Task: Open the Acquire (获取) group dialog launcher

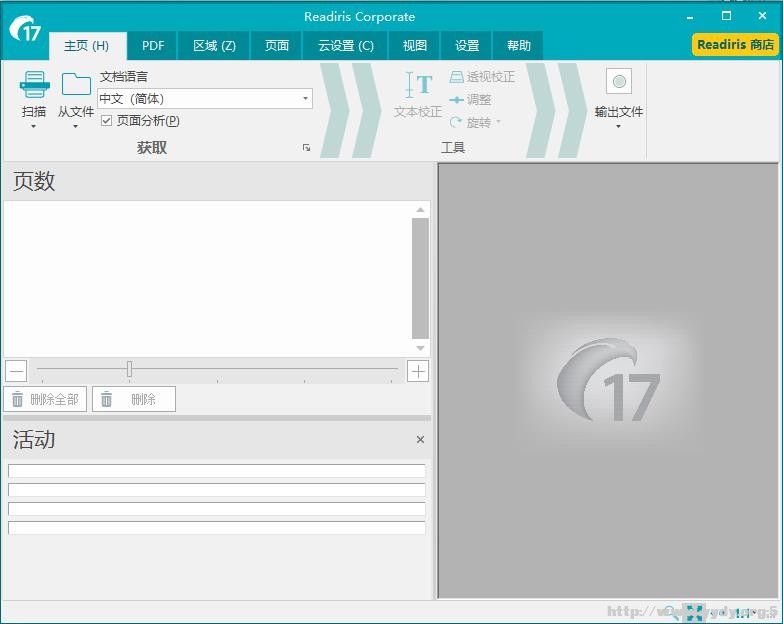Action: pos(307,148)
